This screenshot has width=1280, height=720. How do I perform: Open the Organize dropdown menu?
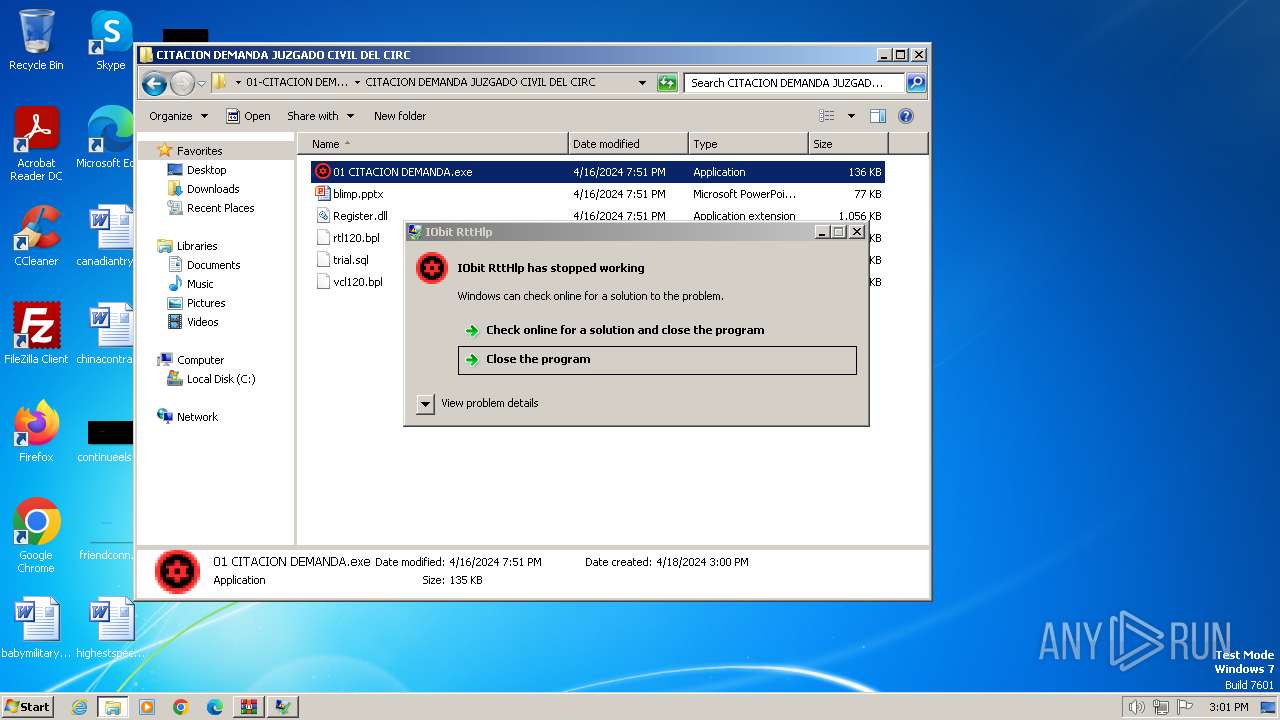[178, 116]
